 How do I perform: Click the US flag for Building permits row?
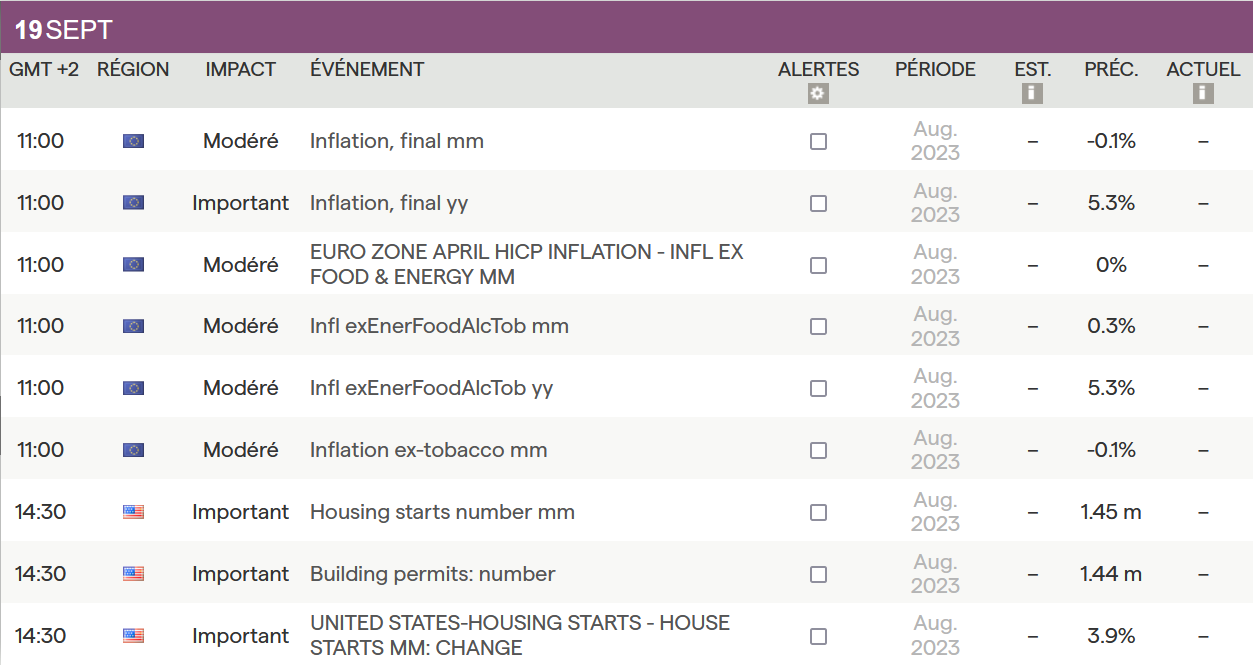(133, 574)
